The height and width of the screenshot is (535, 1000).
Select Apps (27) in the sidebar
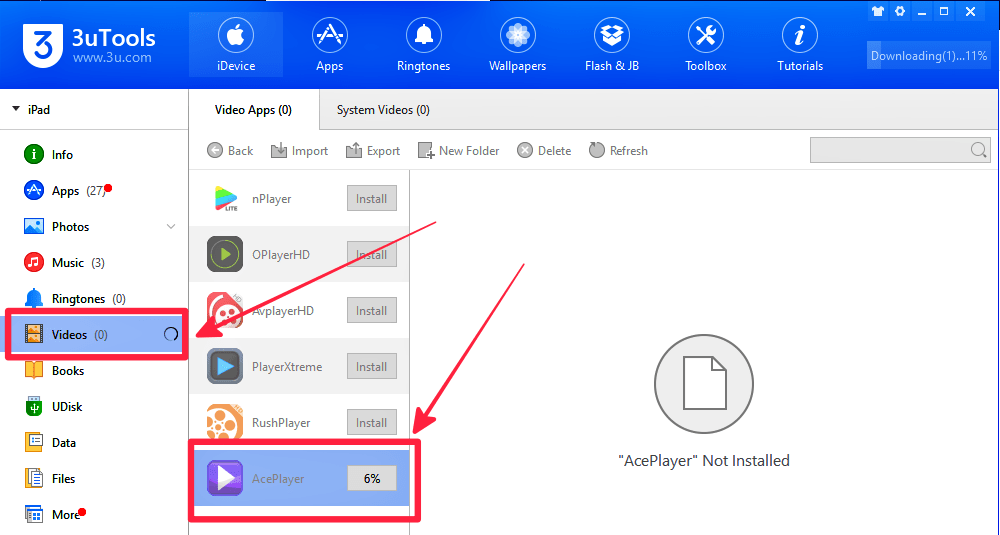pos(92,191)
